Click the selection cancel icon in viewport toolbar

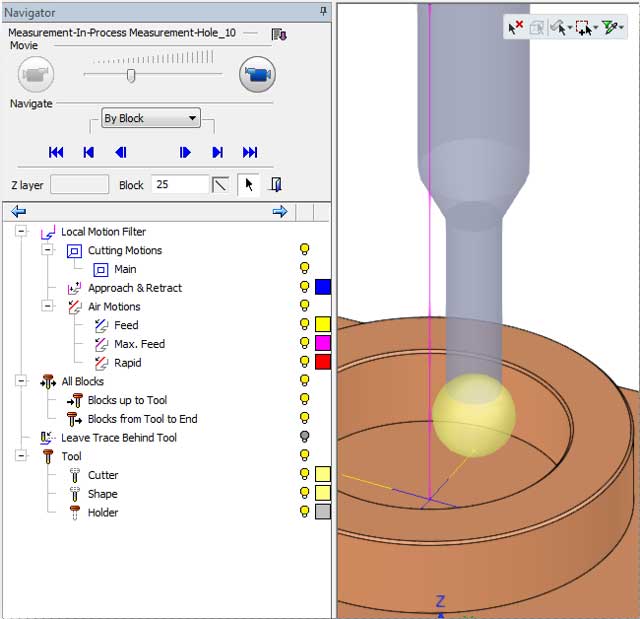point(515,28)
